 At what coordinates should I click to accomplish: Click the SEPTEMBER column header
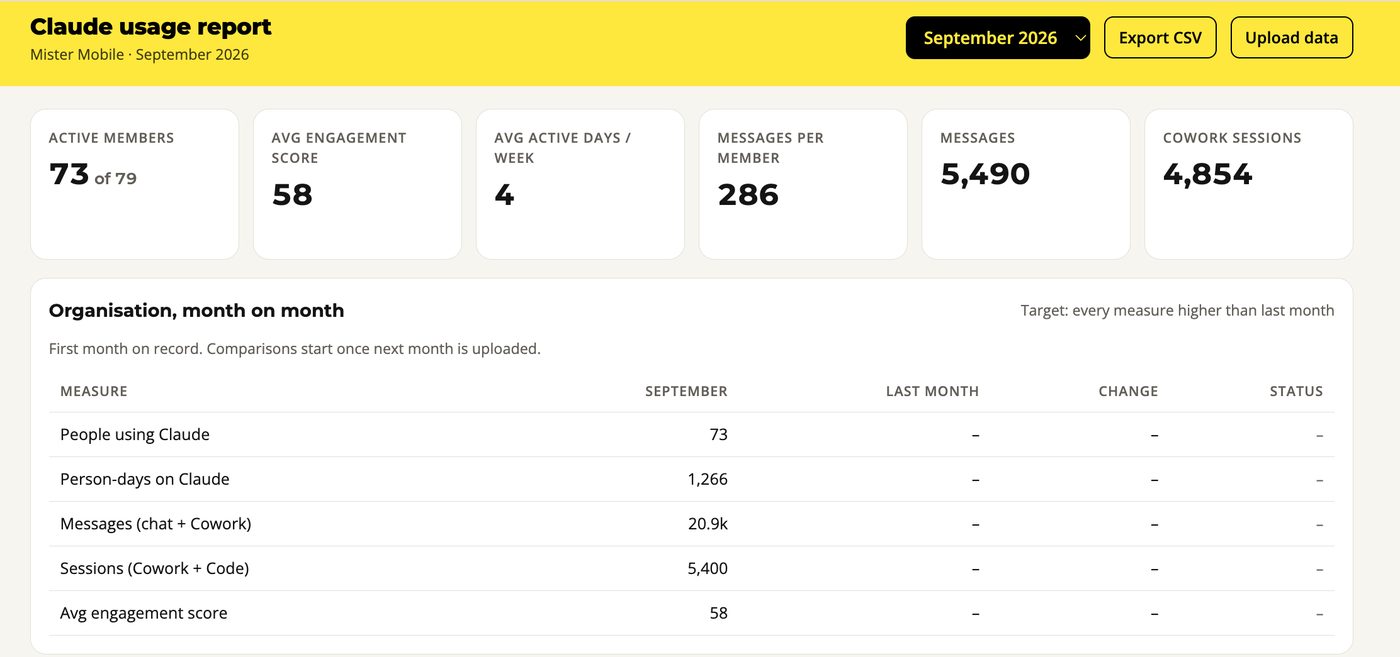(686, 391)
